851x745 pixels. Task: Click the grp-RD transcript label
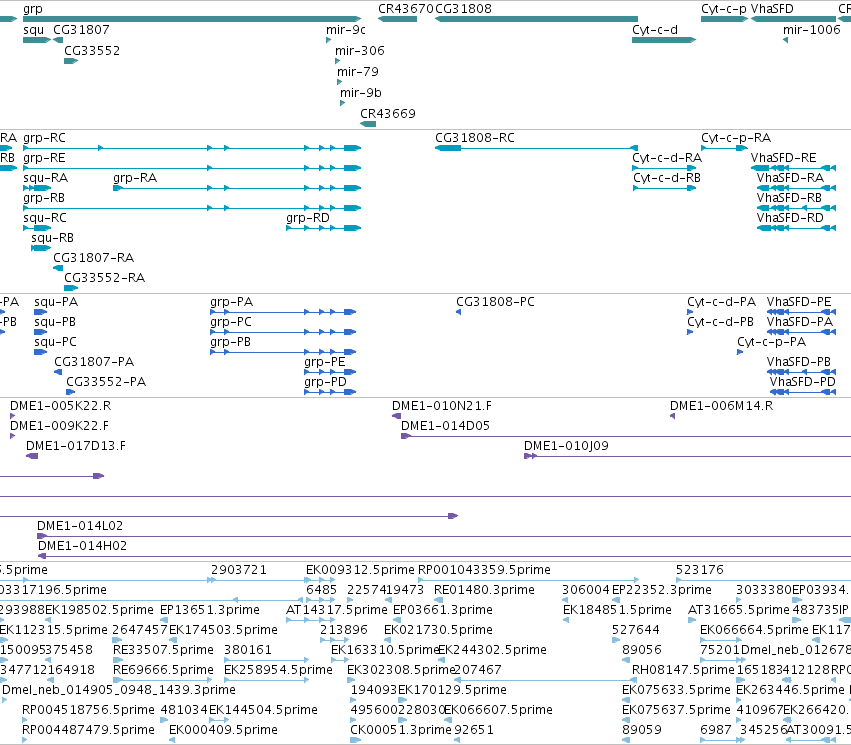[x=308, y=218]
